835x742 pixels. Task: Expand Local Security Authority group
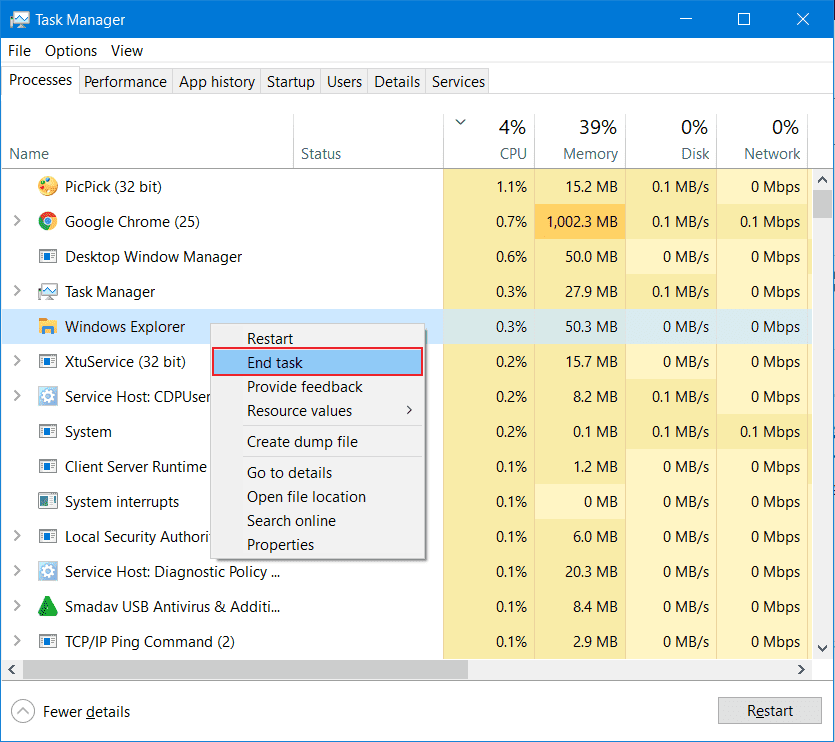click(17, 535)
